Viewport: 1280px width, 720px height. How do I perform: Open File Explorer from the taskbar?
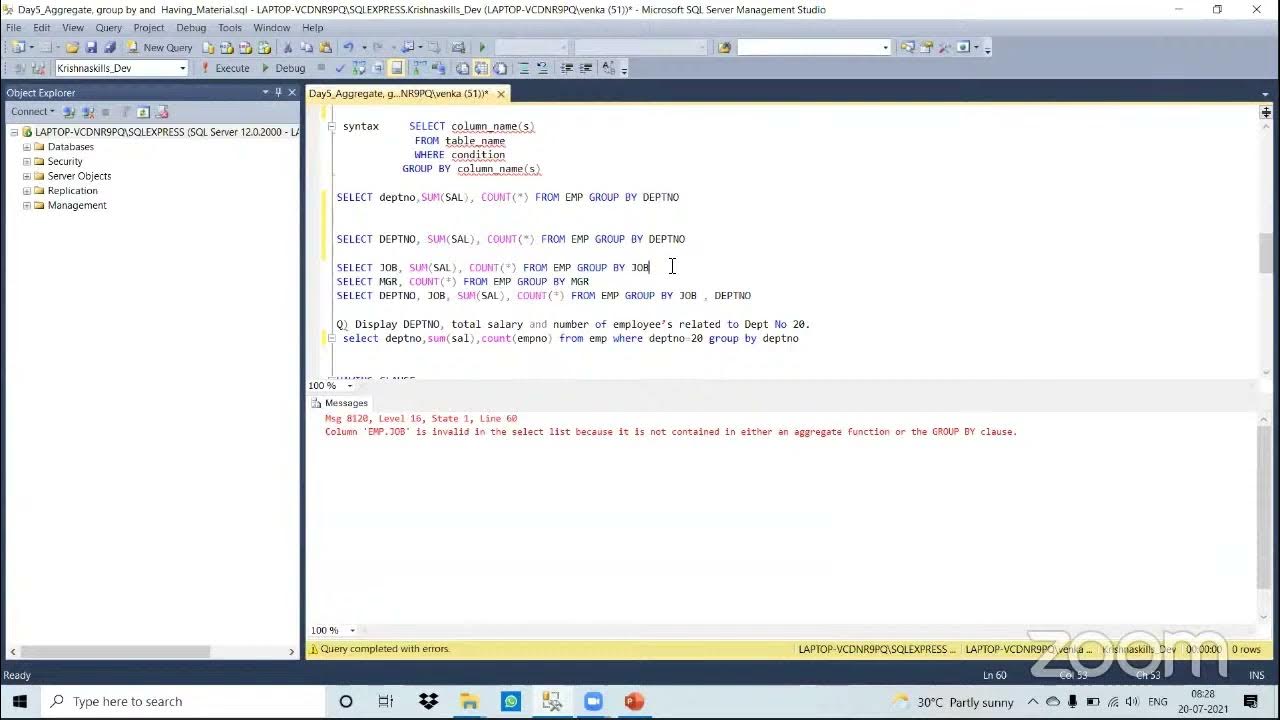(x=469, y=701)
